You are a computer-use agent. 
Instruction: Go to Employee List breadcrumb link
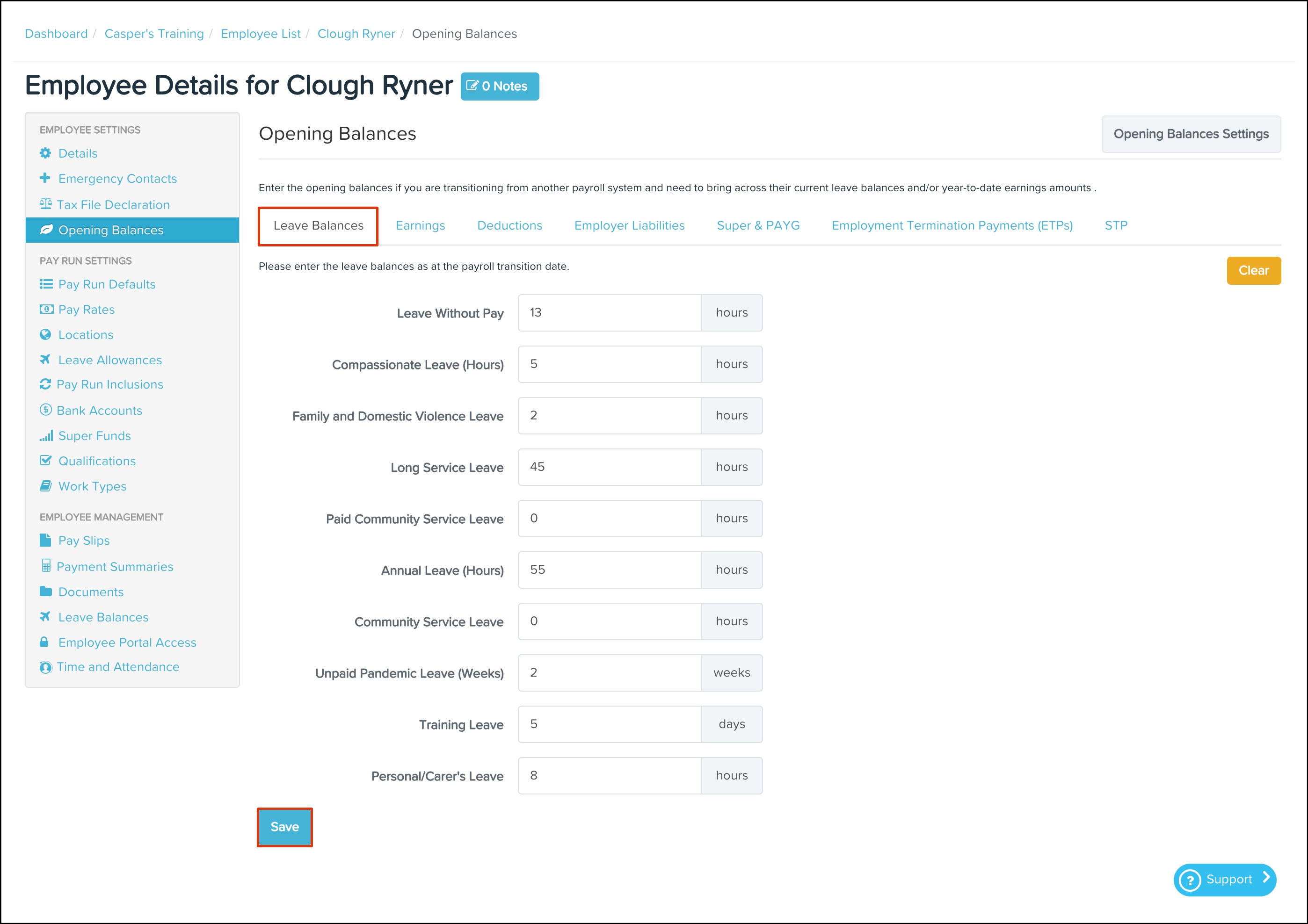coord(261,34)
